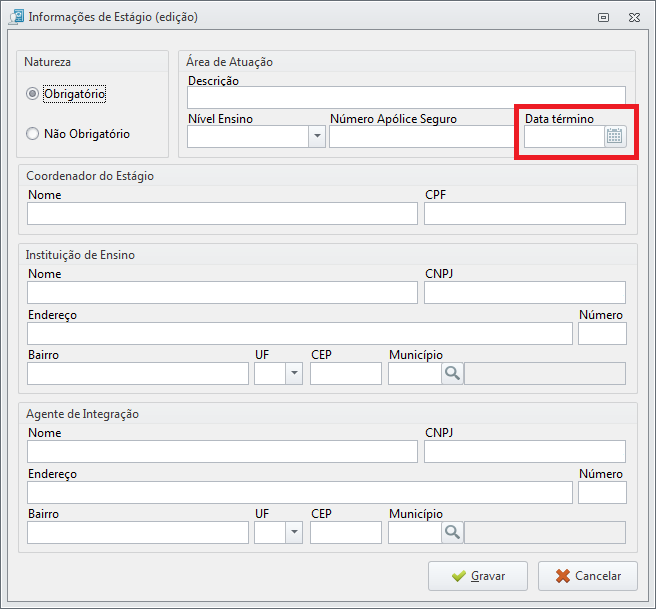The width and height of the screenshot is (656, 609).
Task: Open UF dropdown in Instituição de Ensino
Action: pyautogui.click(x=294, y=373)
